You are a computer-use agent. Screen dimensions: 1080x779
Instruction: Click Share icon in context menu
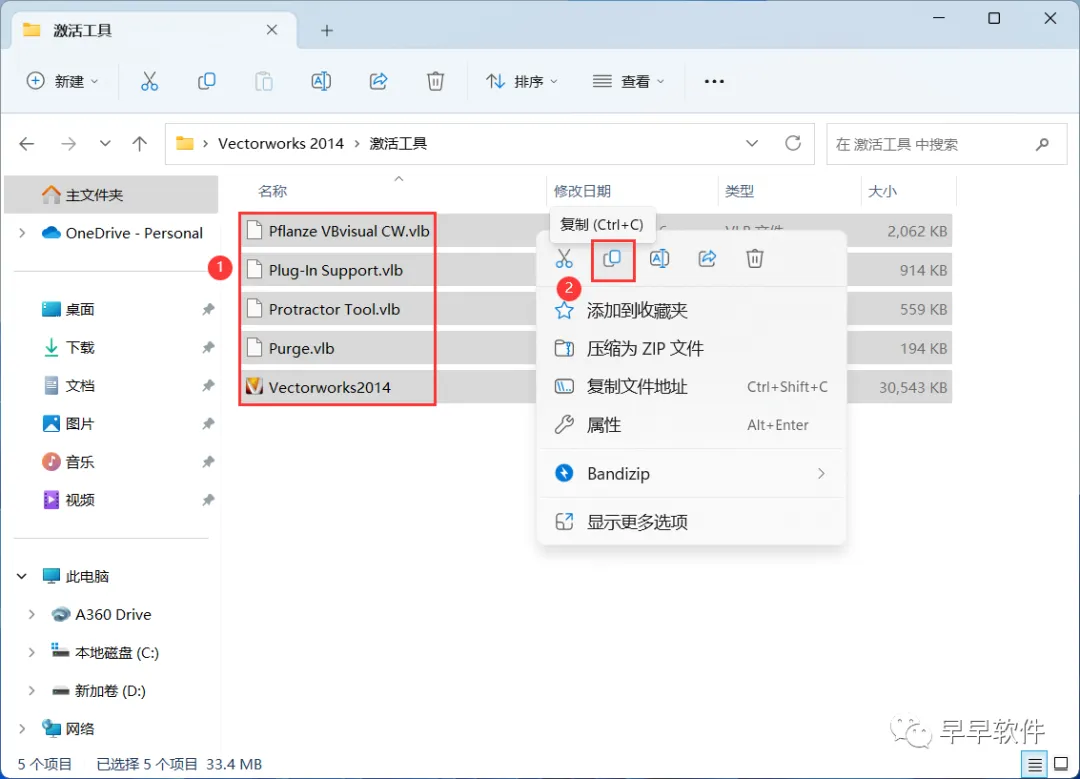707,259
